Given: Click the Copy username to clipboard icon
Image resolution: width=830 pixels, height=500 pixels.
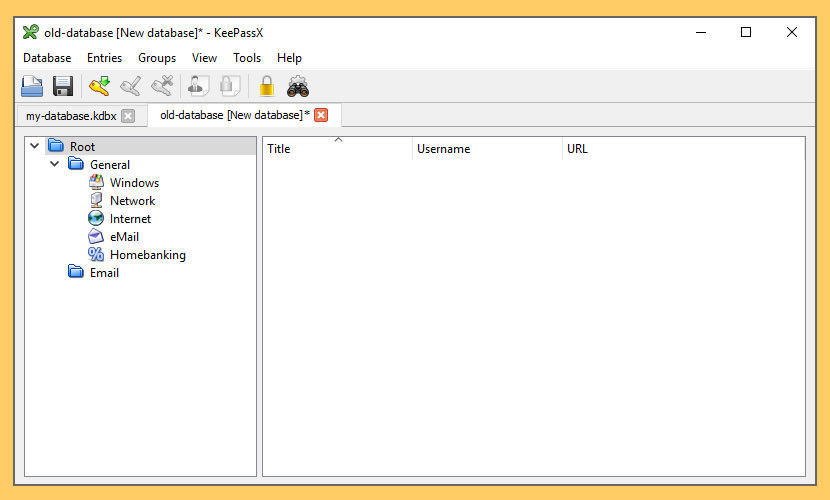Looking at the screenshot, I should (x=199, y=86).
